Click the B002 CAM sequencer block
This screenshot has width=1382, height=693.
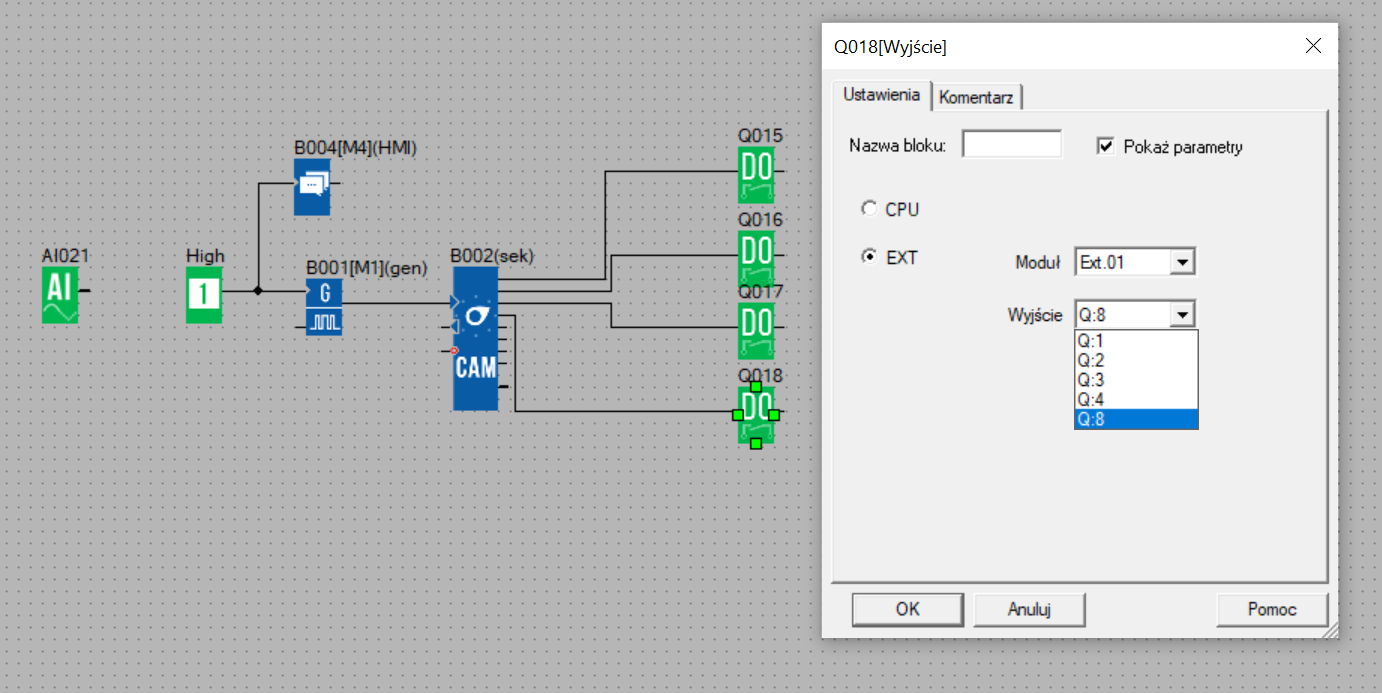[x=475, y=339]
